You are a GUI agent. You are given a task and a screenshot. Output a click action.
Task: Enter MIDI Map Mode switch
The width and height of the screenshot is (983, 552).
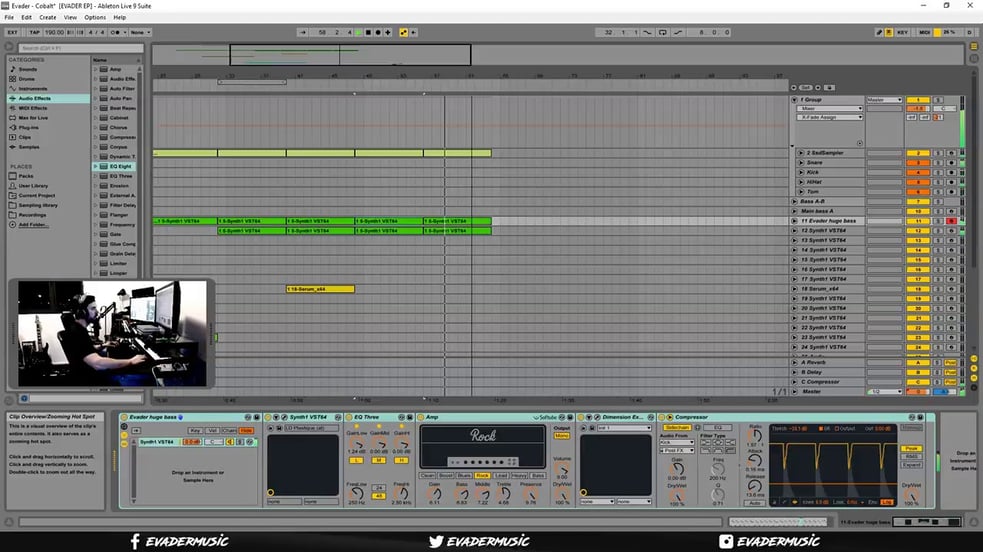(924, 32)
